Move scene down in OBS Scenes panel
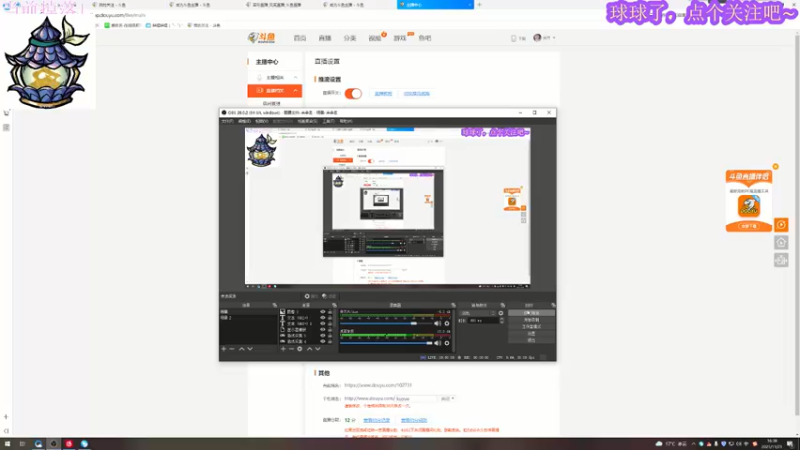Viewport: 800px width, 450px height. pyautogui.click(x=250, y=349)
